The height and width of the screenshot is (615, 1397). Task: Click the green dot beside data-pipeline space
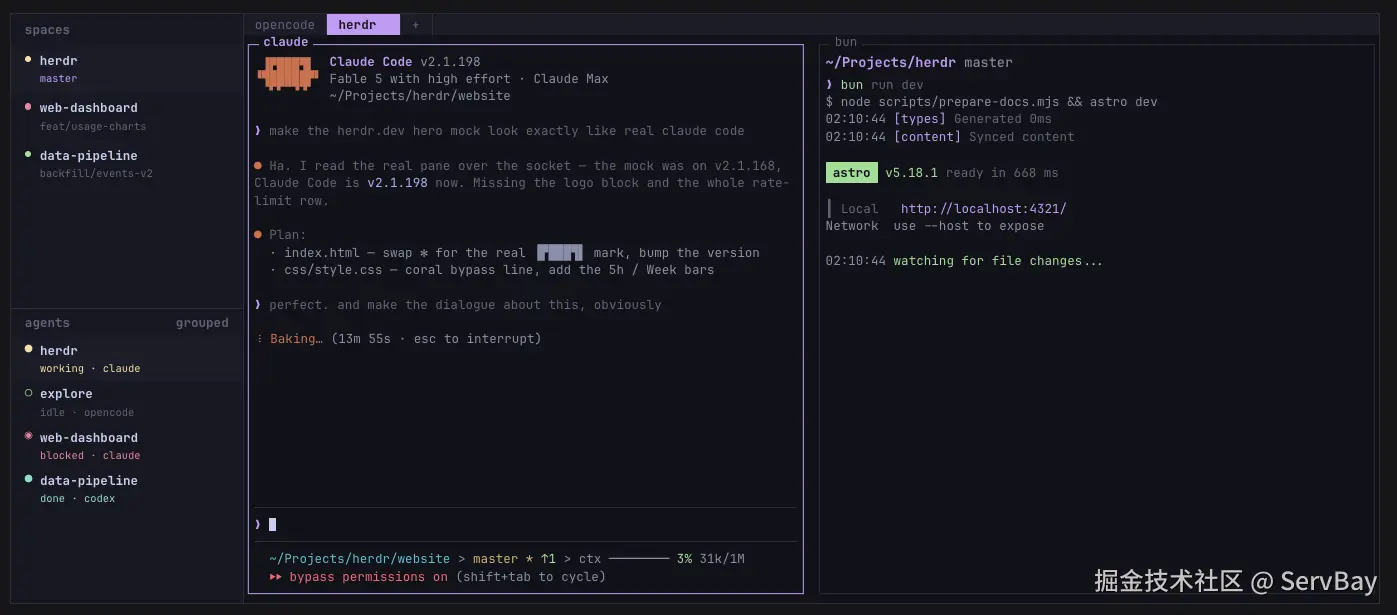pos(29,155)
